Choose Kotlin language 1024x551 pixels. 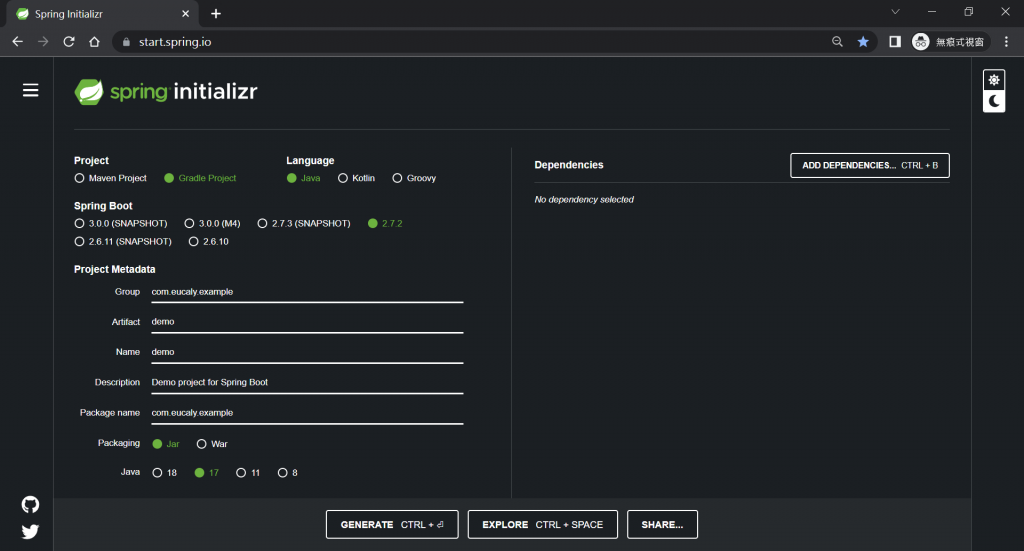click(357, 178)
